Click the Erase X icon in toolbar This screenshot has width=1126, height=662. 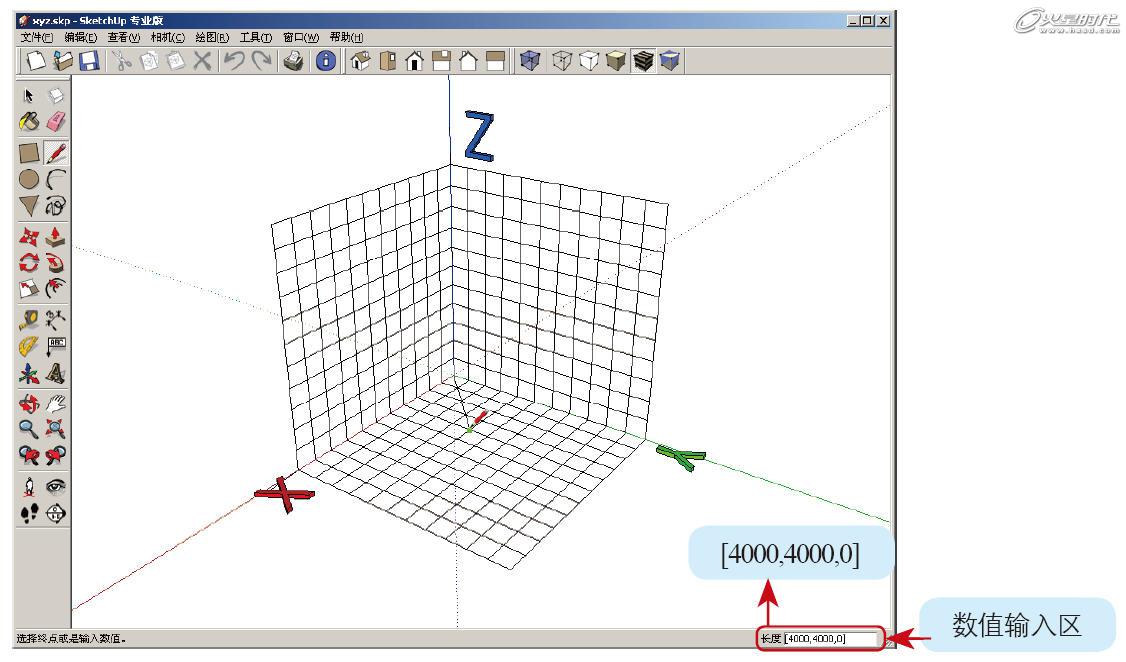point(203,61)
